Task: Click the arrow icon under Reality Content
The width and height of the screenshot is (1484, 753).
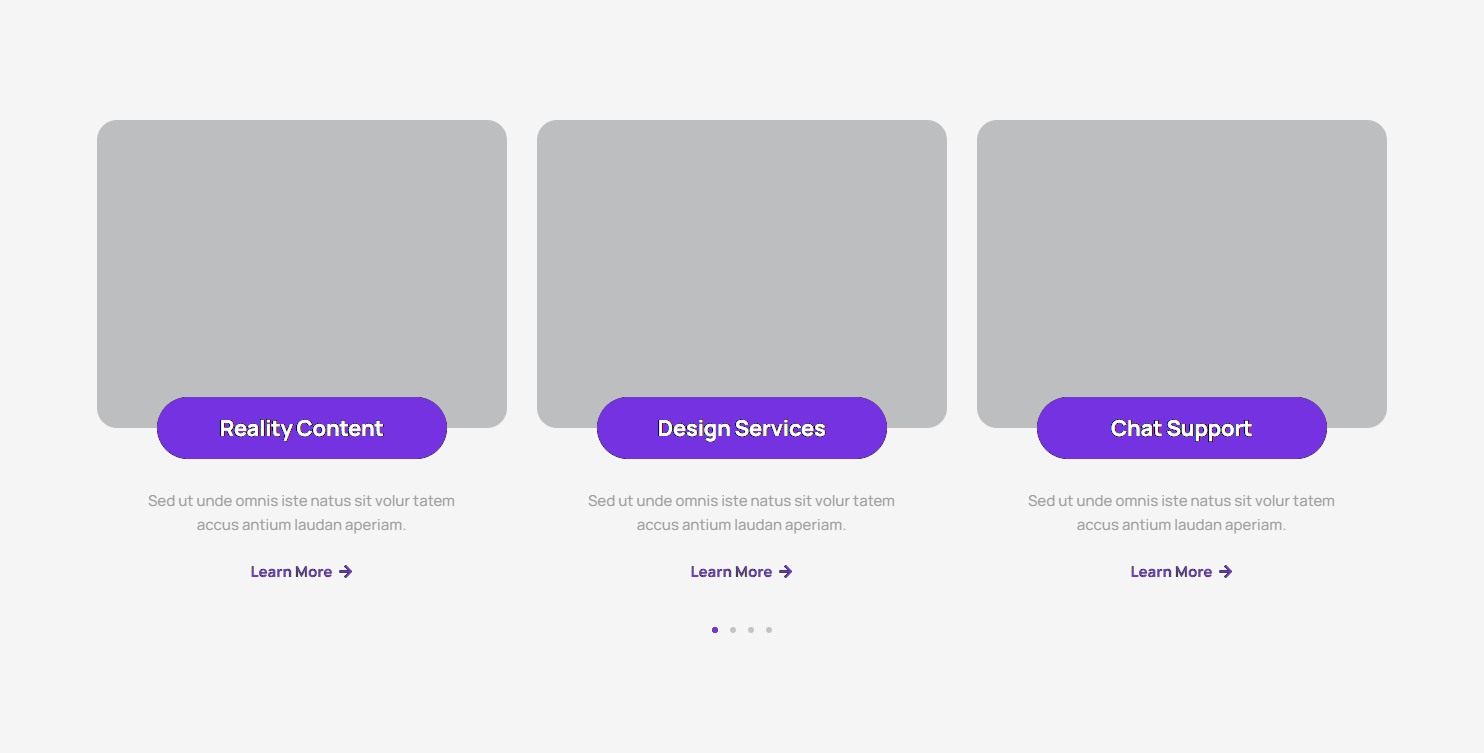Action: [346, 572]
